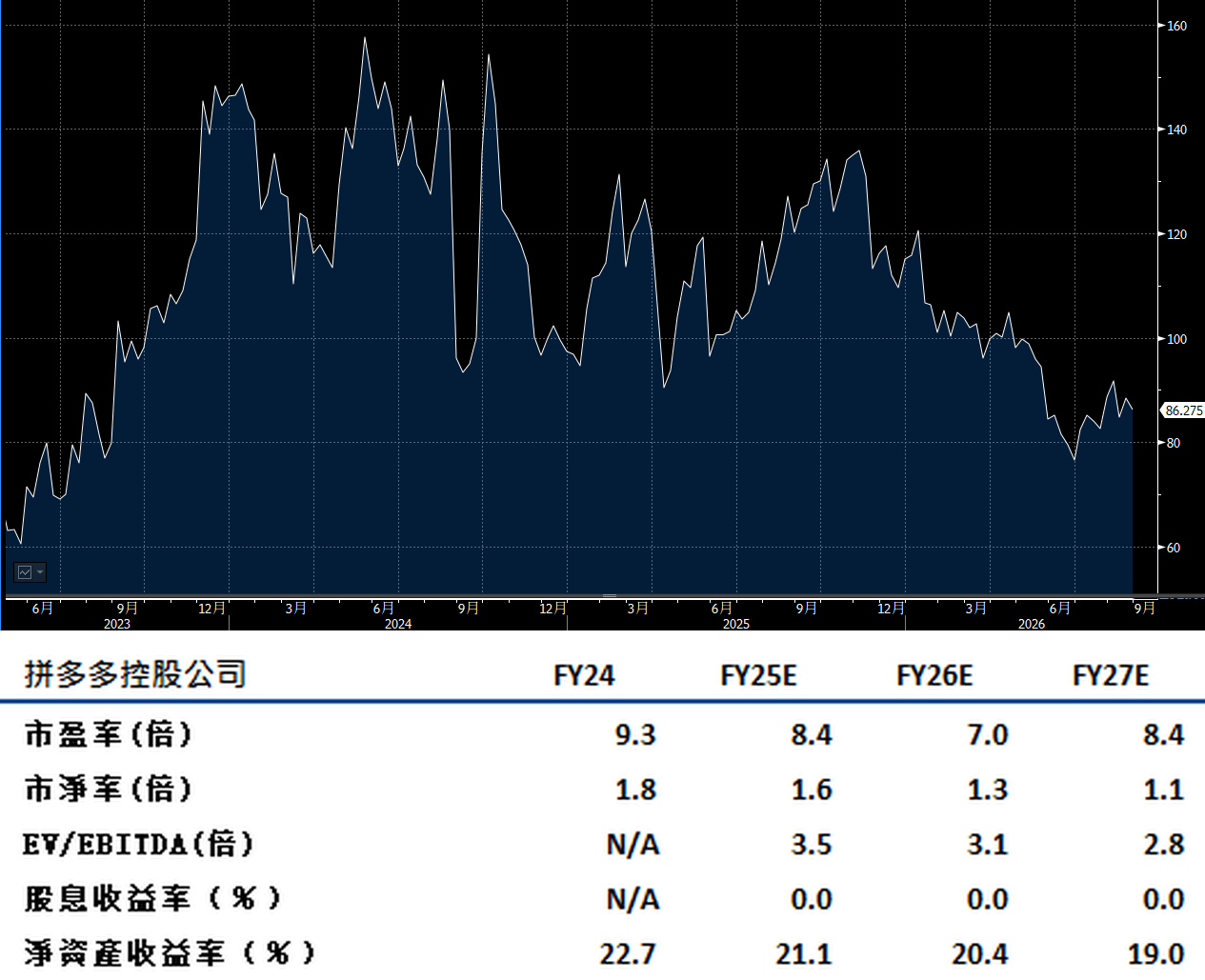The image size is (1205, 980).
Task: Click the 市盈率(倍) row label
Action: coord(109,734)
